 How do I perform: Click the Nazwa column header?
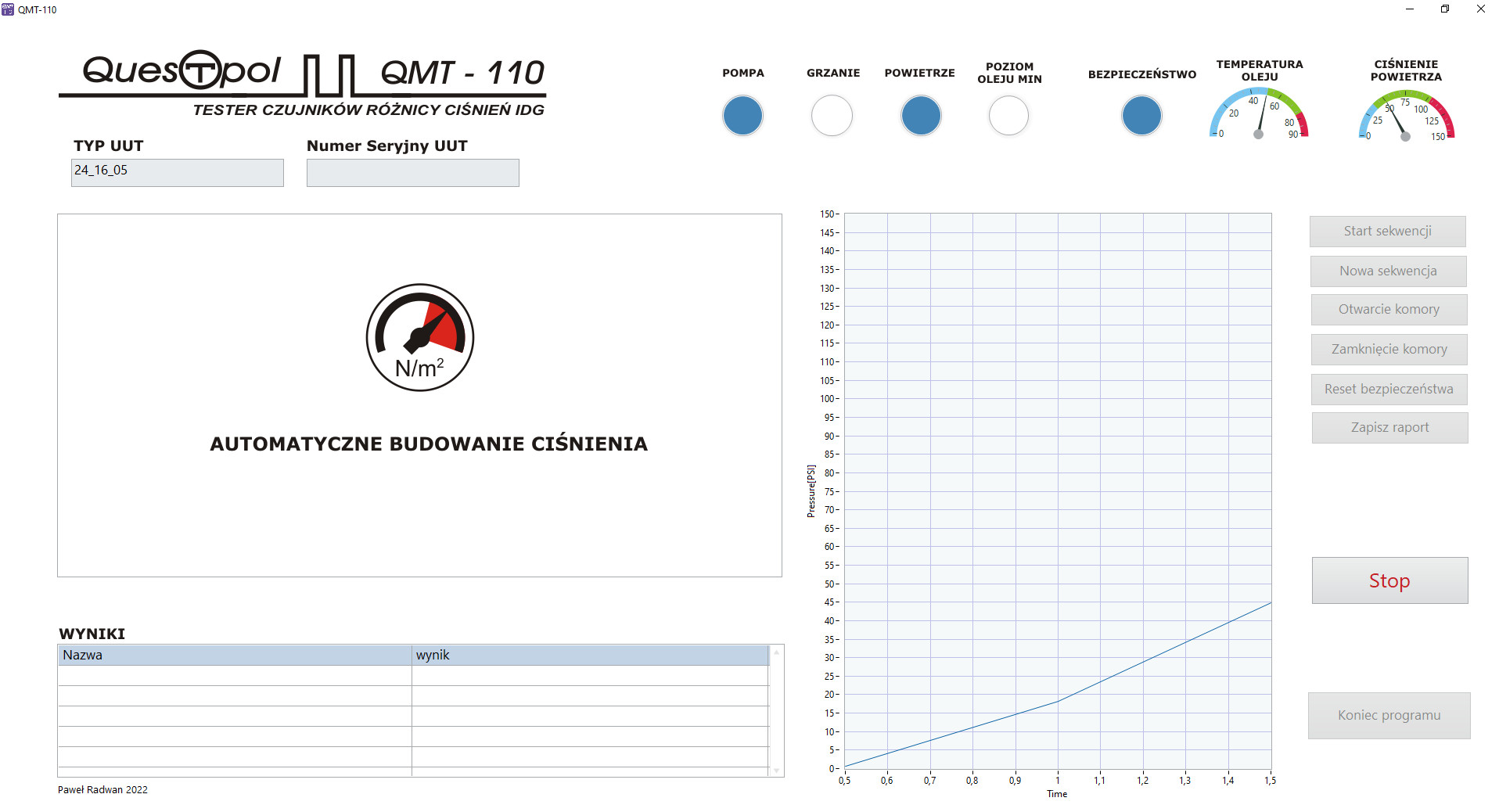[x=235, y=656]
